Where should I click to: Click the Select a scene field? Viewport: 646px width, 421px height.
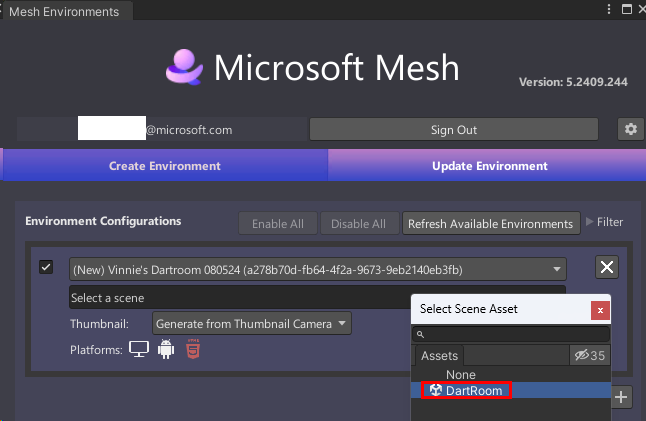pyautogui.click(x=240, y=297)
